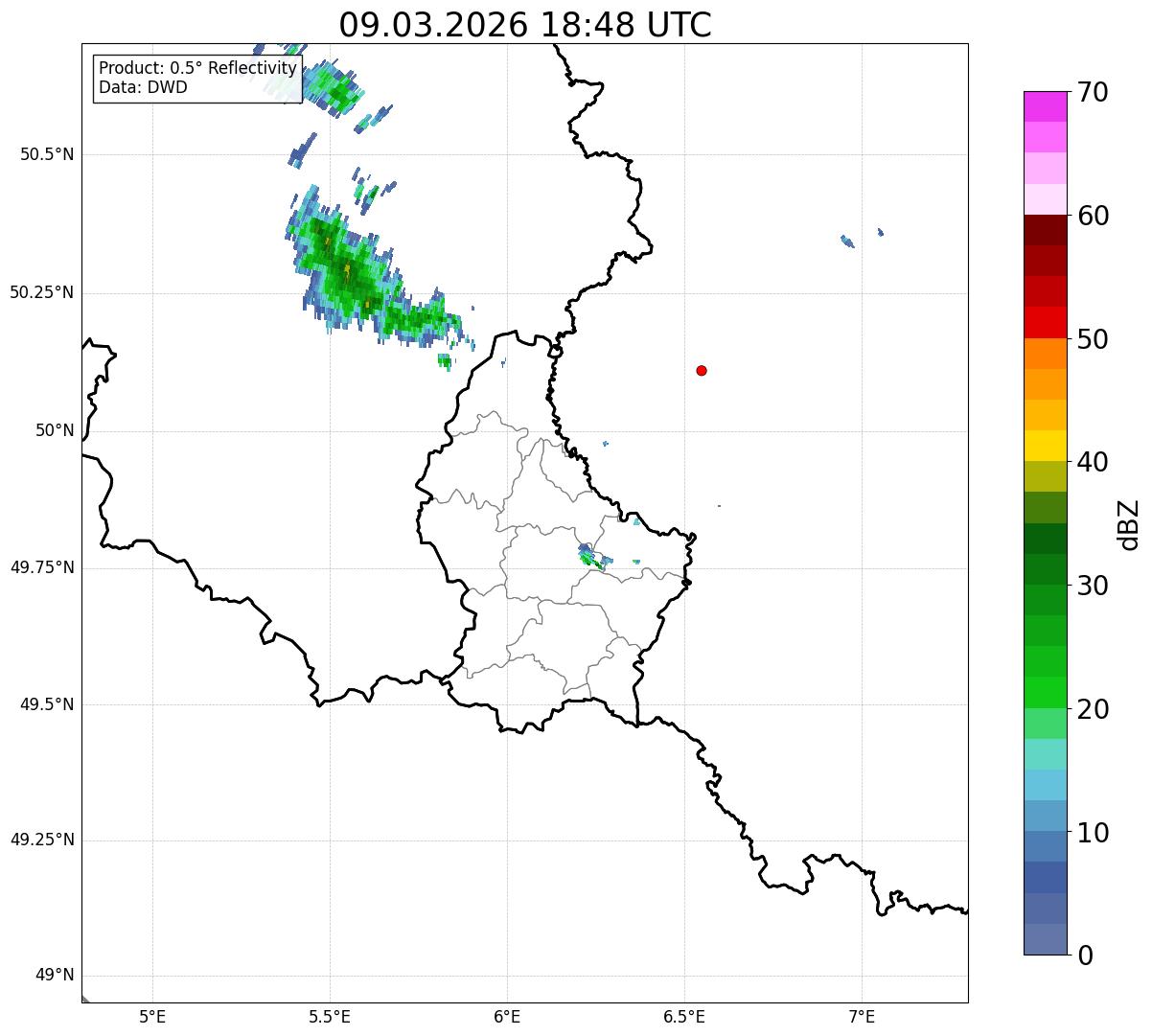Click the olive colorbar swatch below 40

pos(1045,476)
